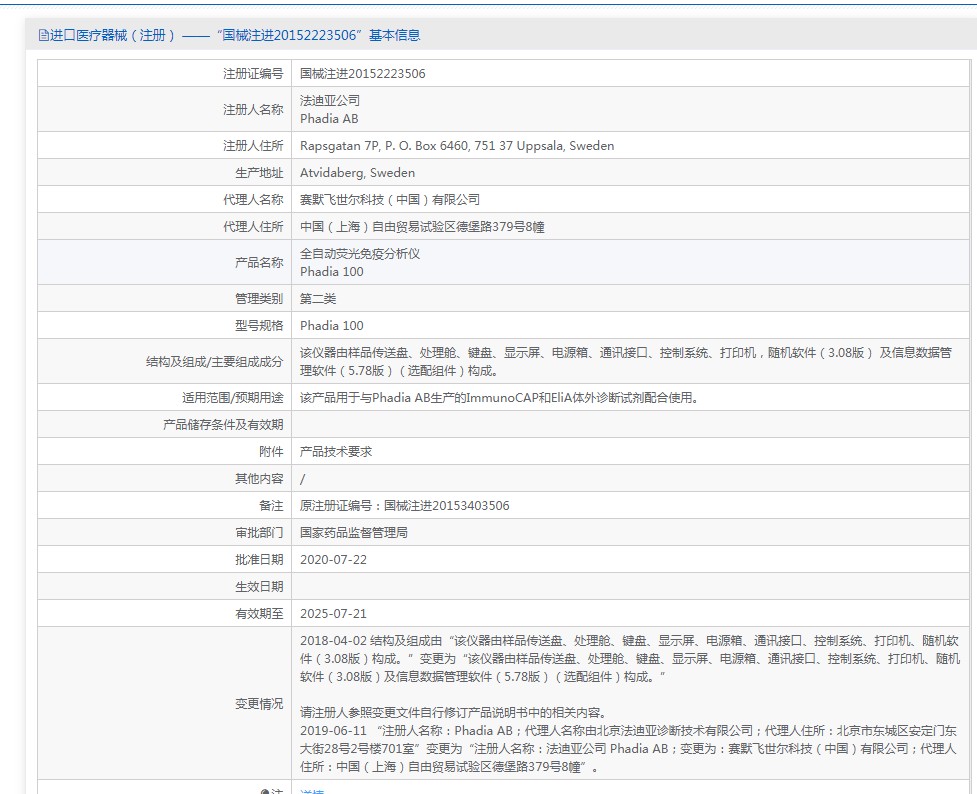Click the "注册人名称" row label

point(253,110)
